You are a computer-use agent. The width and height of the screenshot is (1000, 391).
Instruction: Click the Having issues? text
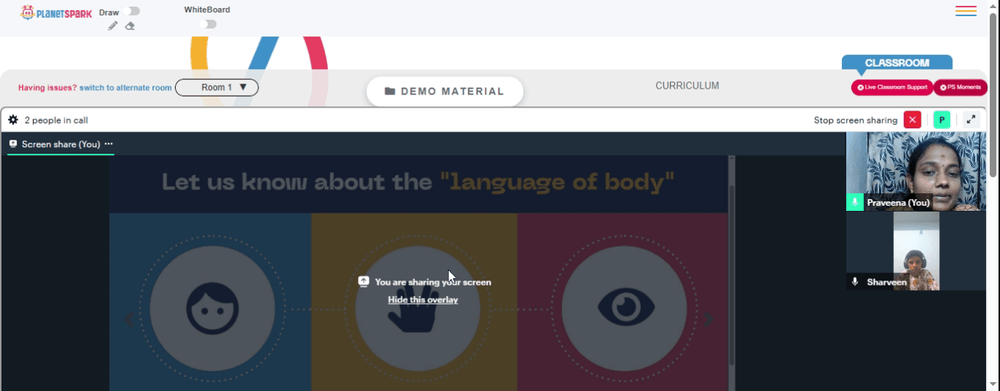point(47,88)
